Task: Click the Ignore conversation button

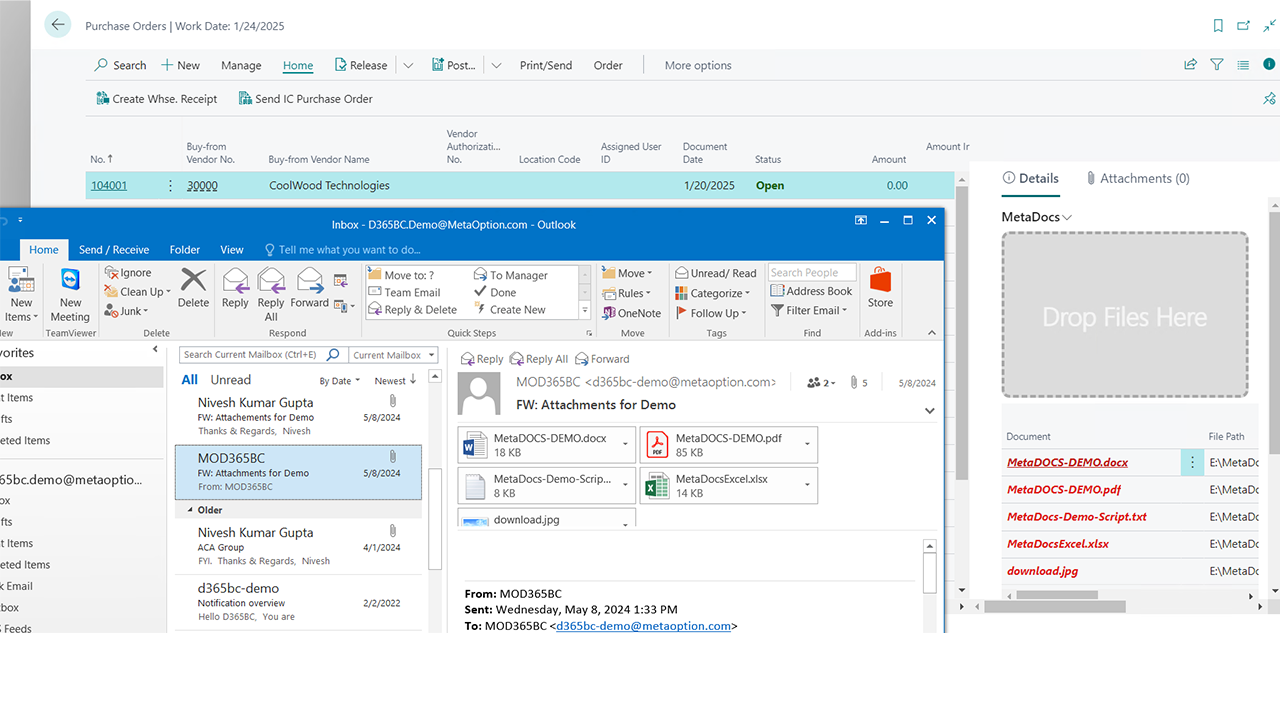Action: tap(128, 273)
